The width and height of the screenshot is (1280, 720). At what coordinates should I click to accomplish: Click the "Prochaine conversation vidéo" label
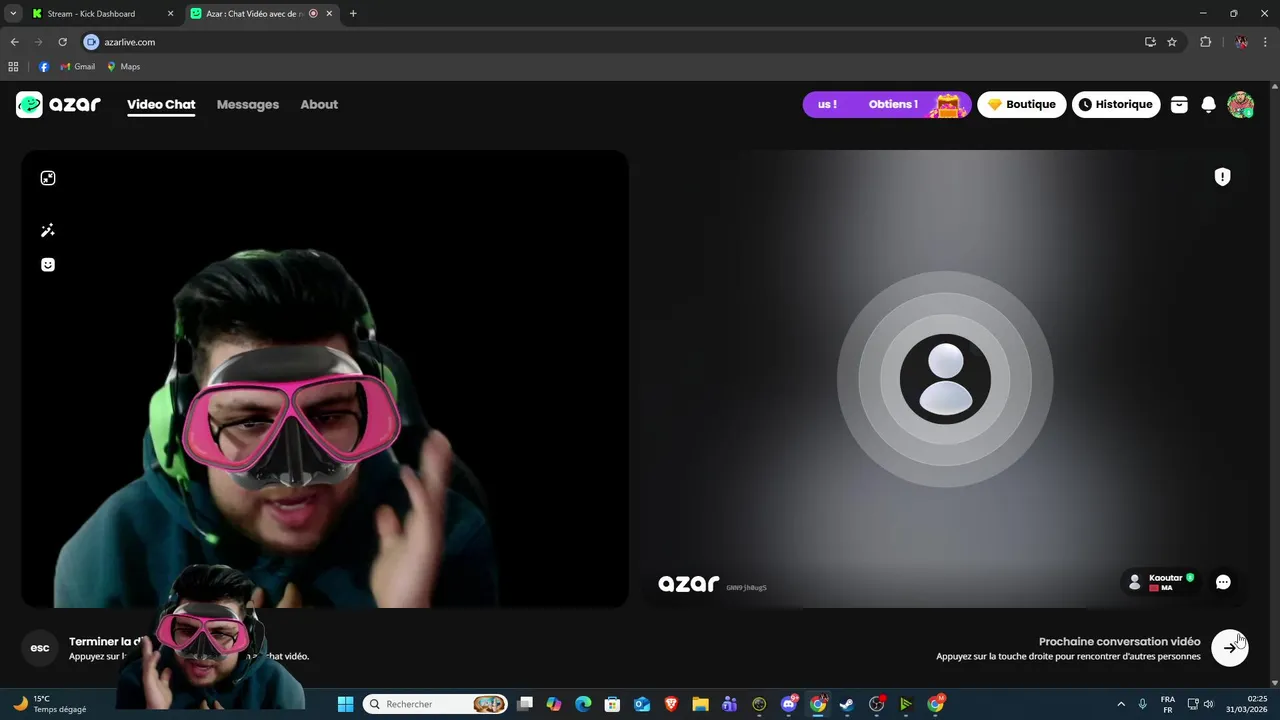[1119, 641]
